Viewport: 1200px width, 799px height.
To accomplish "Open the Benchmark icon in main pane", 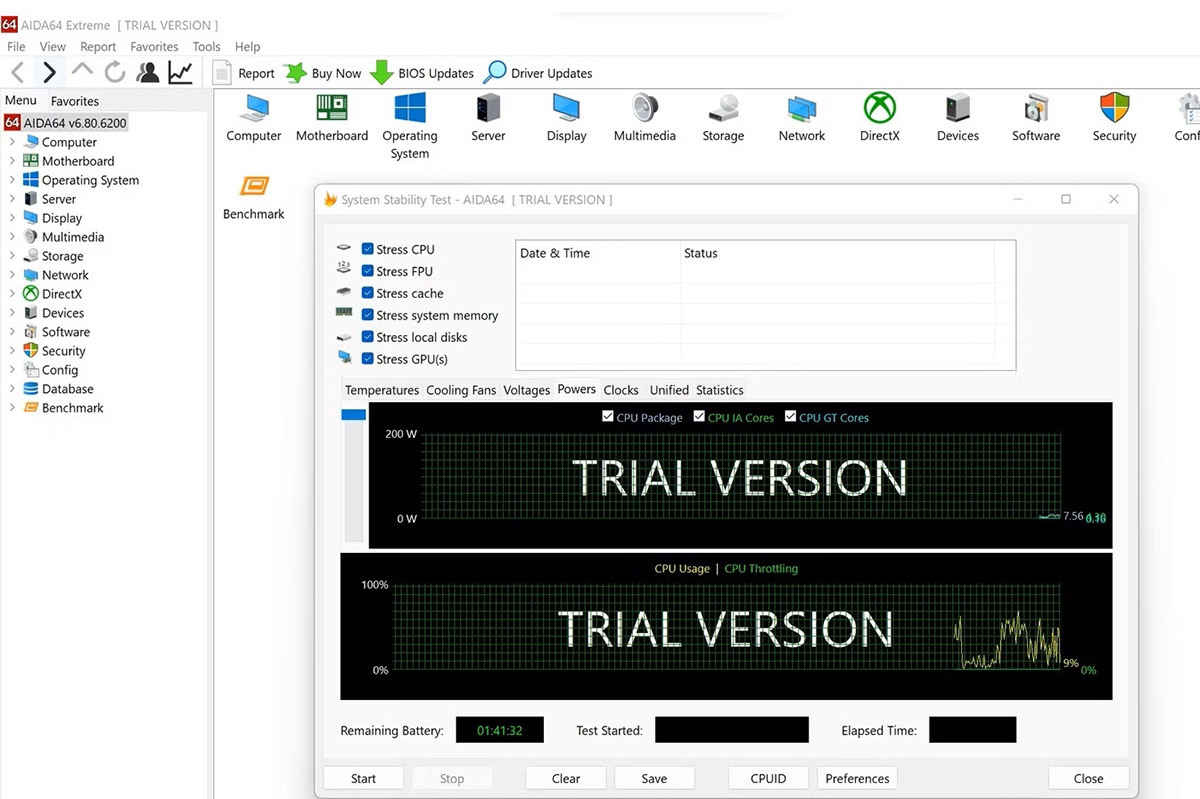I will tap(254, 186).
